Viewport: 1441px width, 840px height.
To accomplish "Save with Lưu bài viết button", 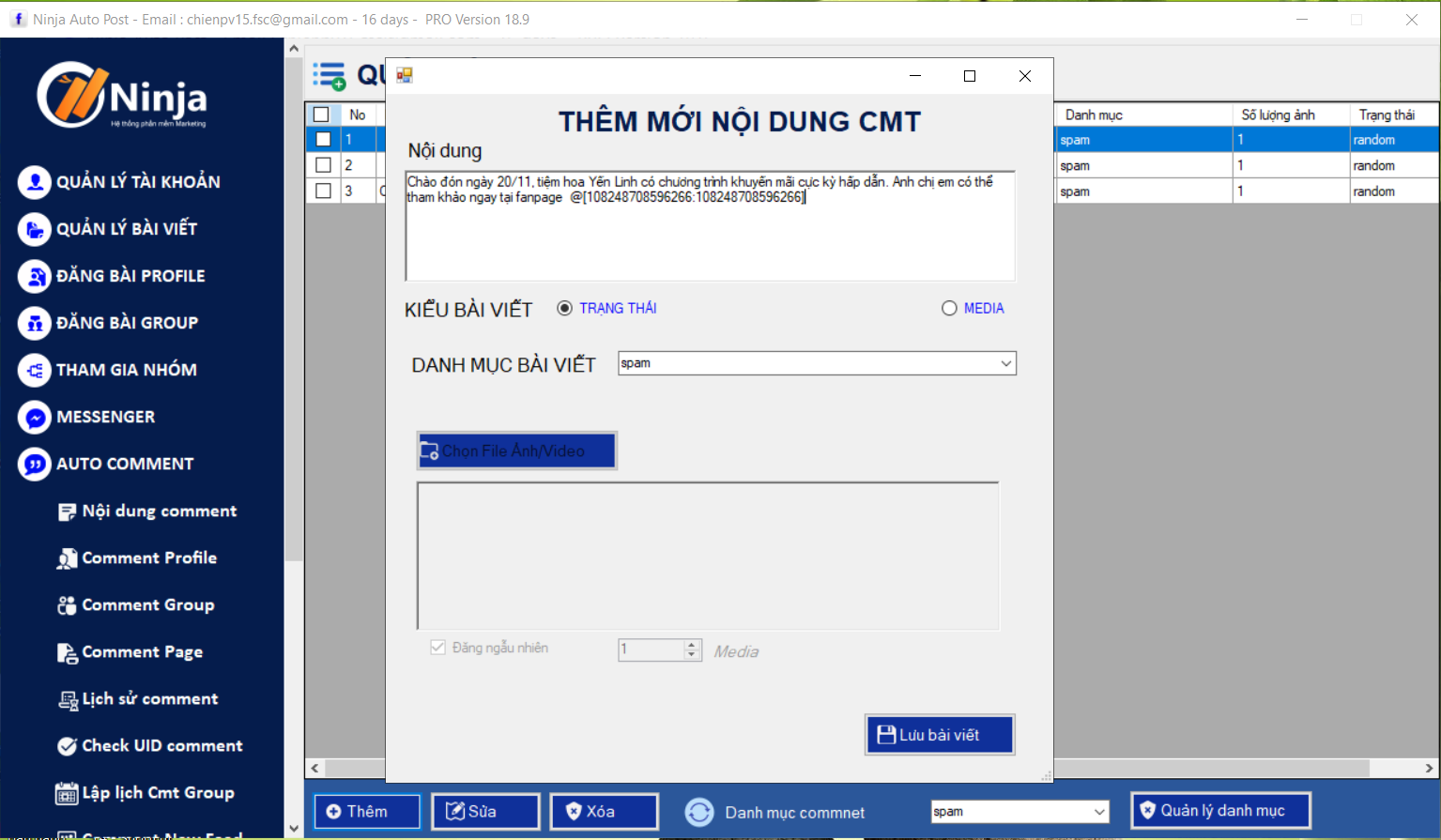I will click(940, 735).
